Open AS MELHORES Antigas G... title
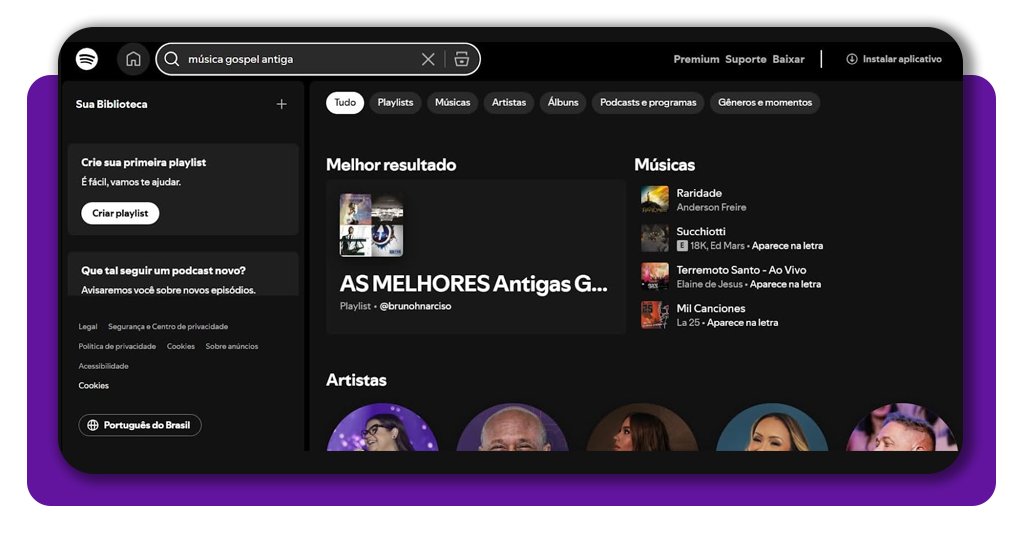Viewport: 1024px width, 536px height. (x=473, y=284)
